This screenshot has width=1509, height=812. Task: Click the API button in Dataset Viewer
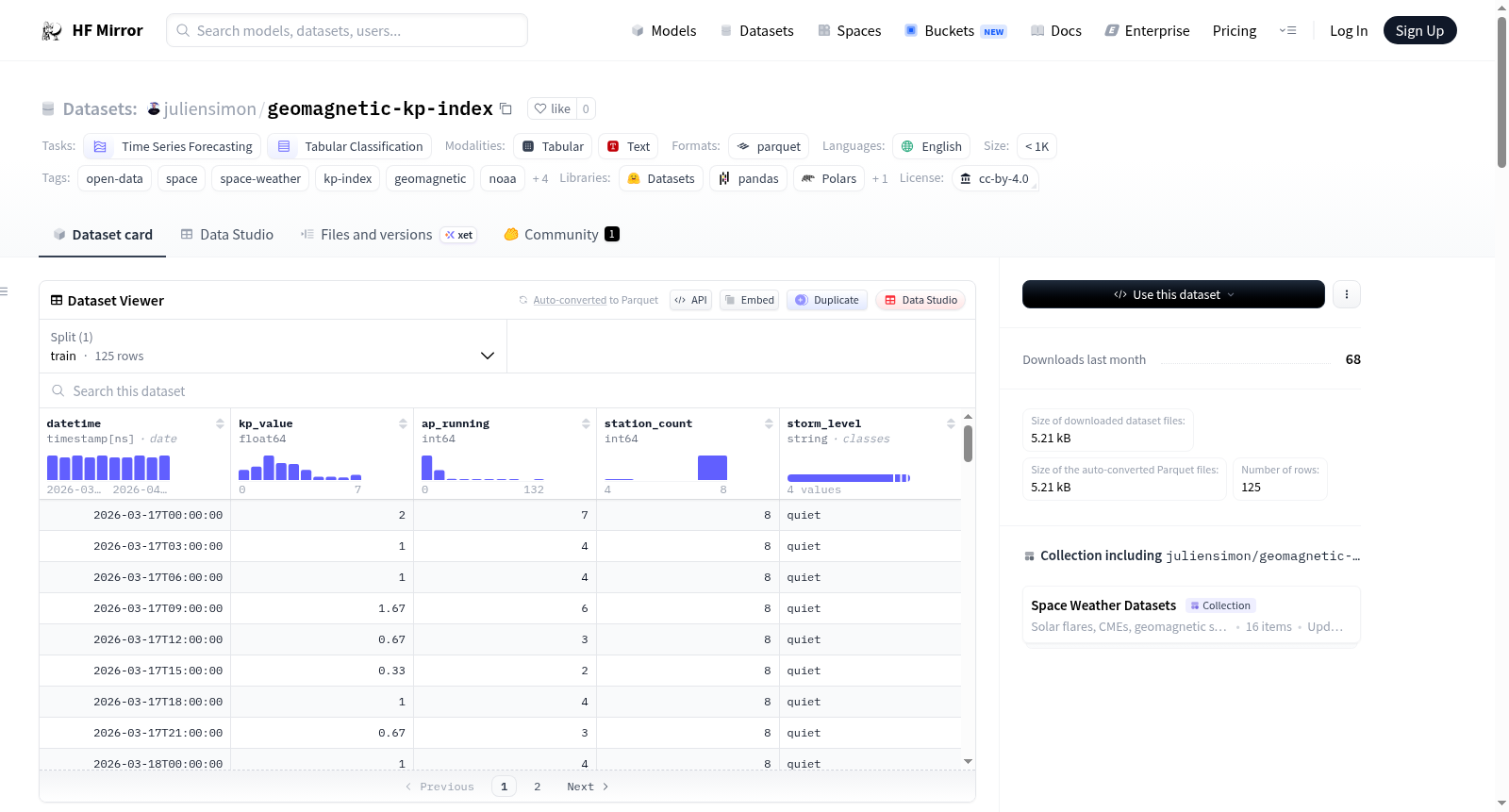(690, 300)
